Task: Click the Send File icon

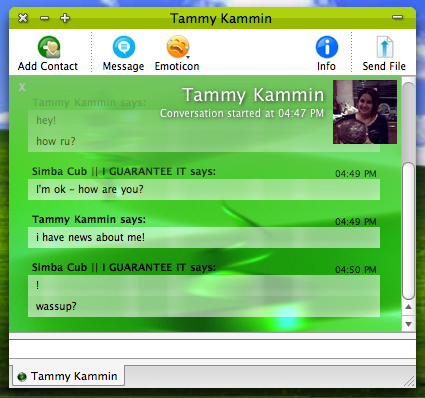Action: click(385, 47)
